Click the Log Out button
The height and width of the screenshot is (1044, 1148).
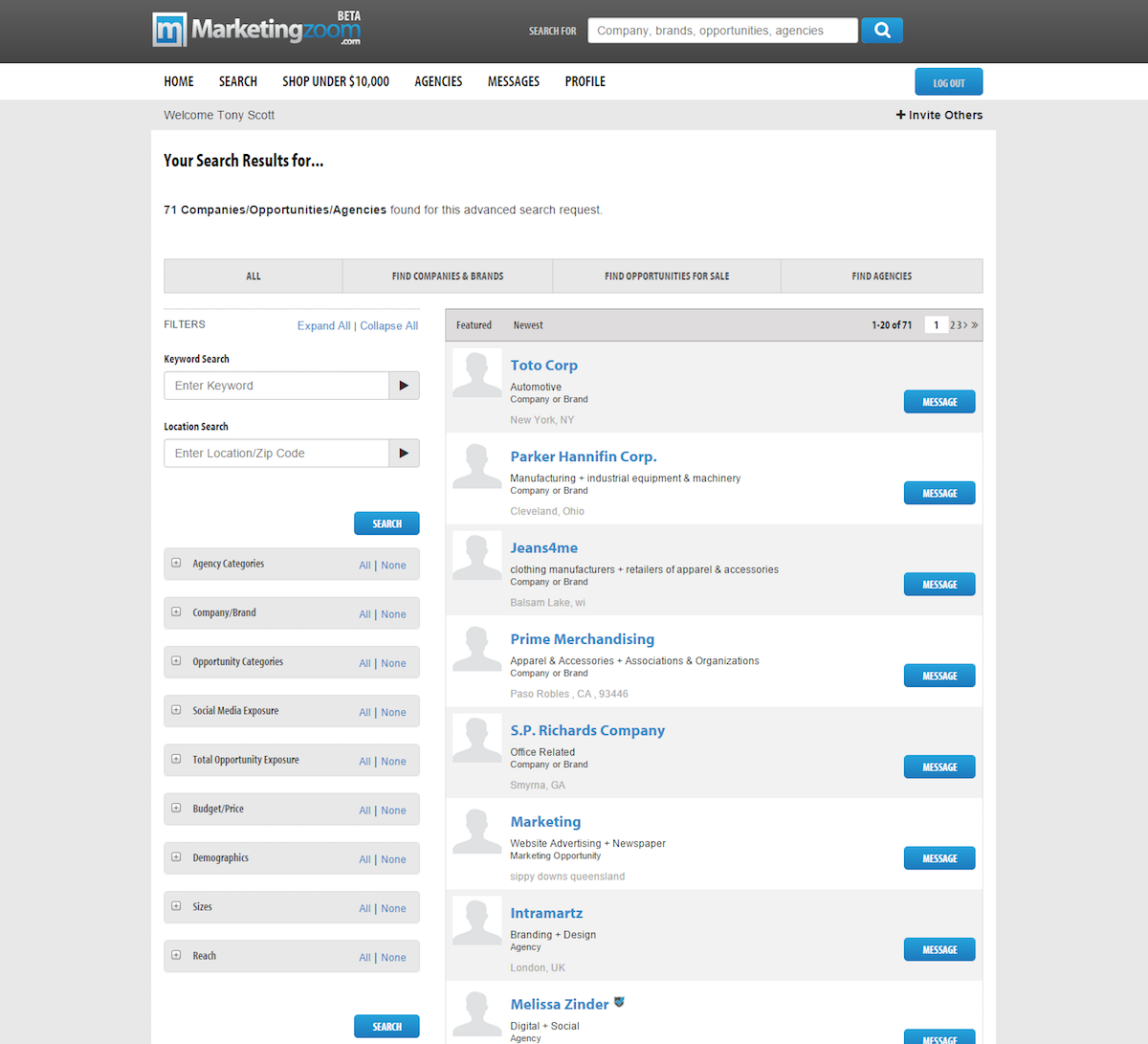pyautogui.click(x=949, y=82)
